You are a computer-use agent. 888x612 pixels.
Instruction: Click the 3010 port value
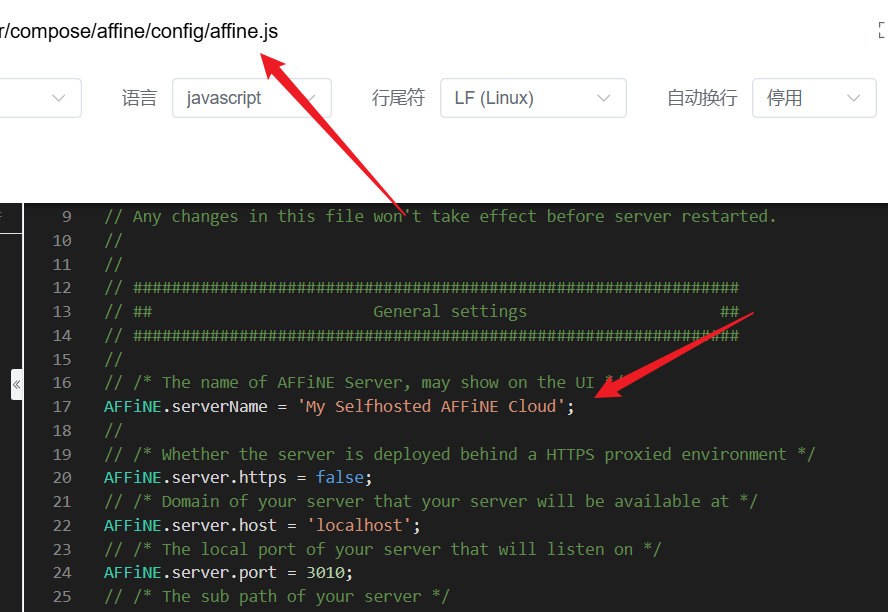click(330, 572)
